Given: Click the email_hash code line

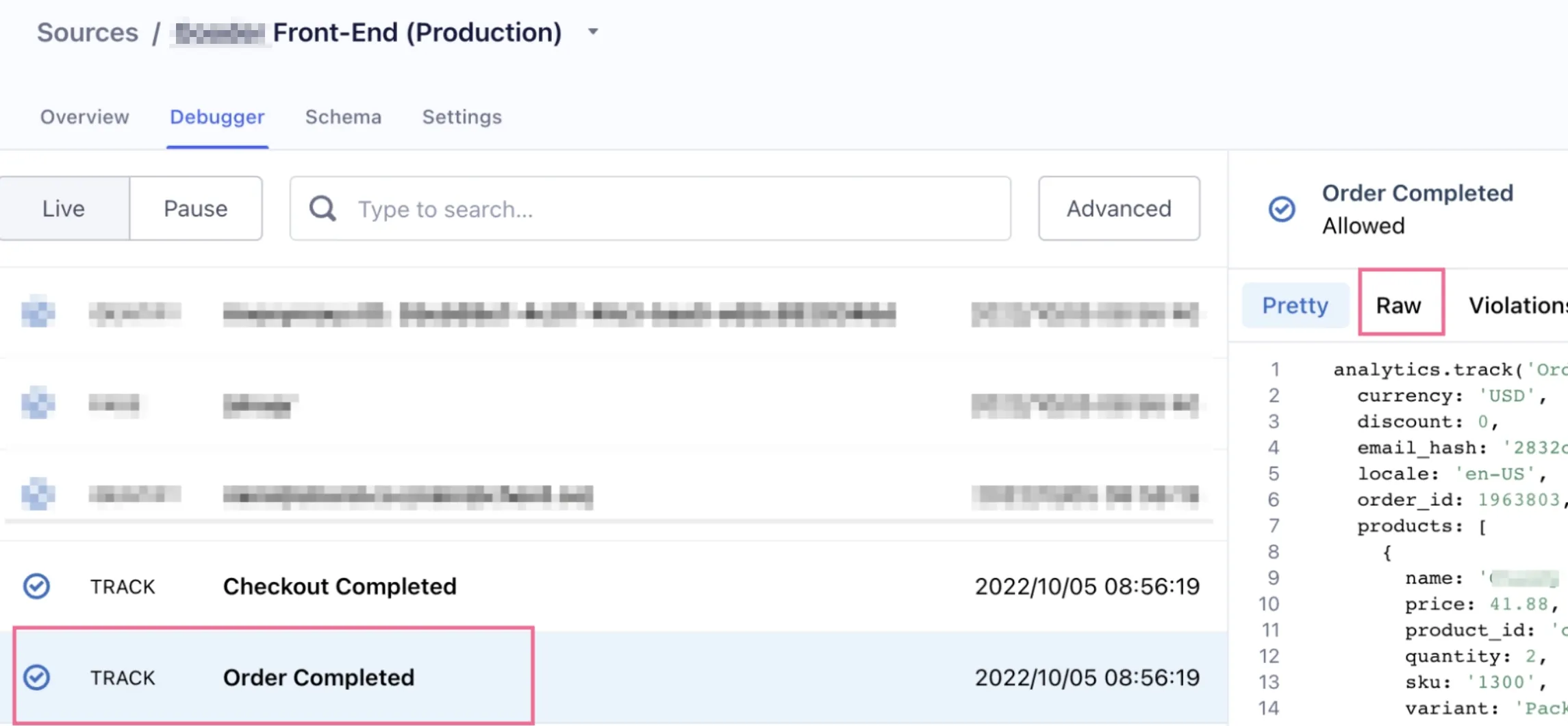Looking at the screenshot, I should click(x=1463, y=448).
